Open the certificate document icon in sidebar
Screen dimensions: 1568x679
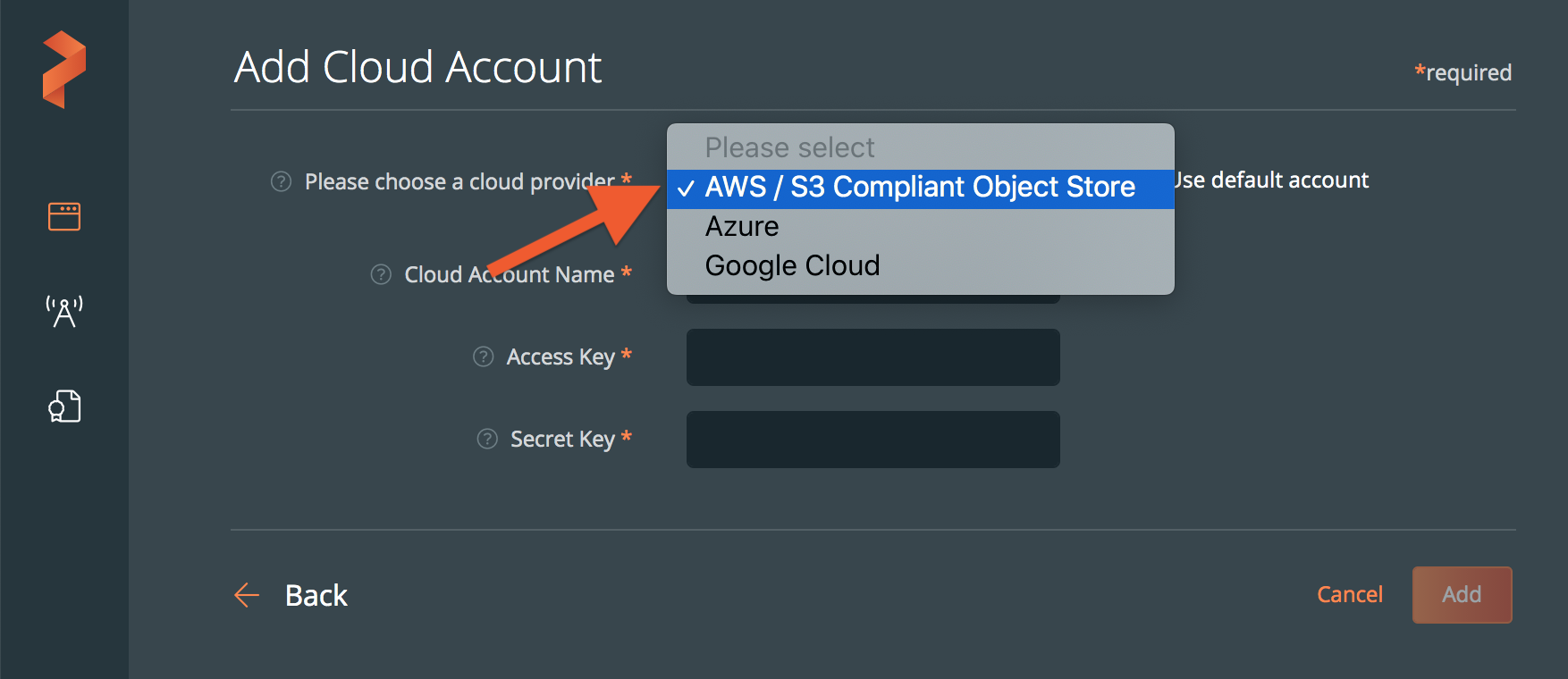pos(64,407)
